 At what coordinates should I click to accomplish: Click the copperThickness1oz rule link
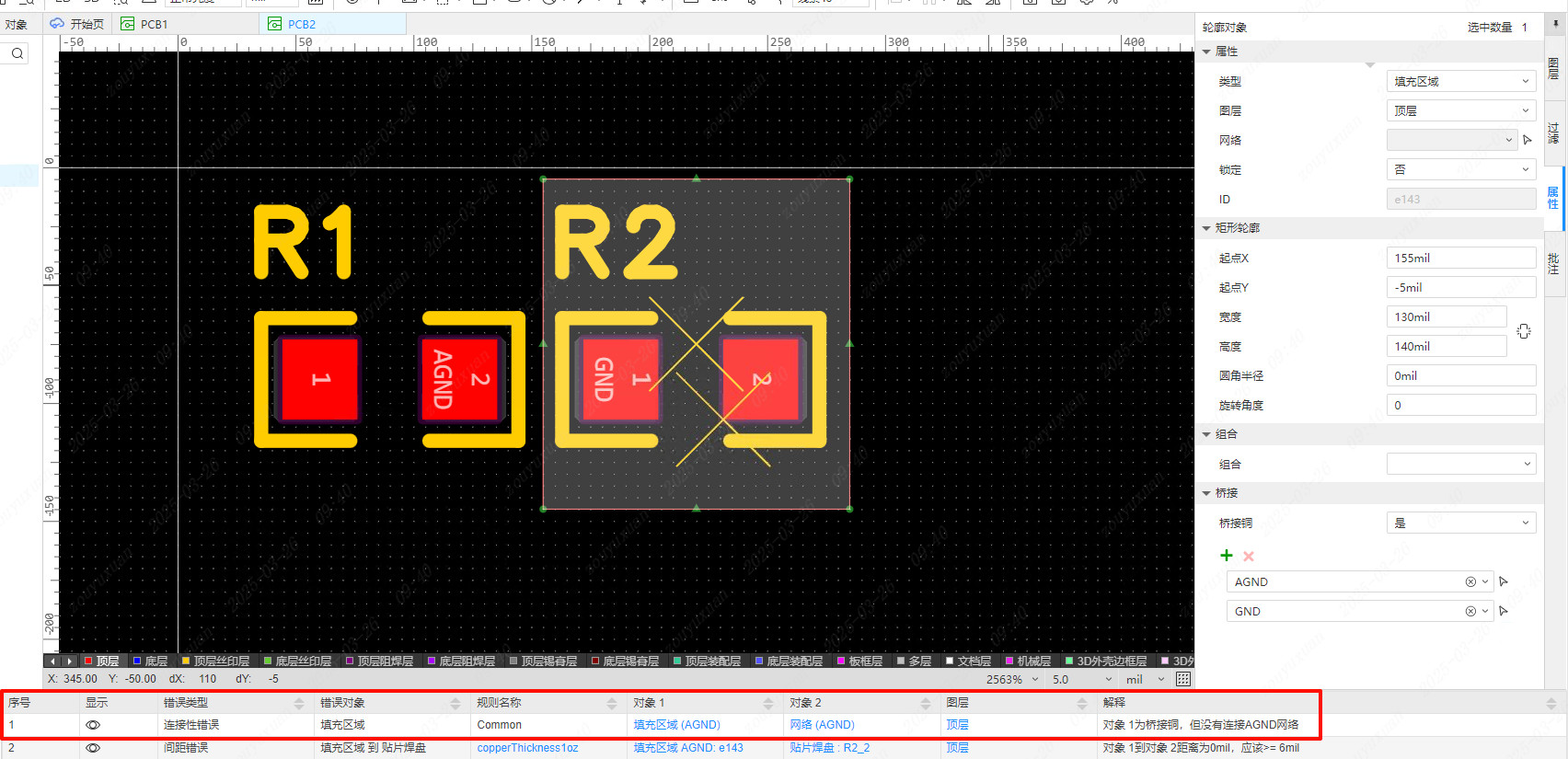[x=527, y=748]
